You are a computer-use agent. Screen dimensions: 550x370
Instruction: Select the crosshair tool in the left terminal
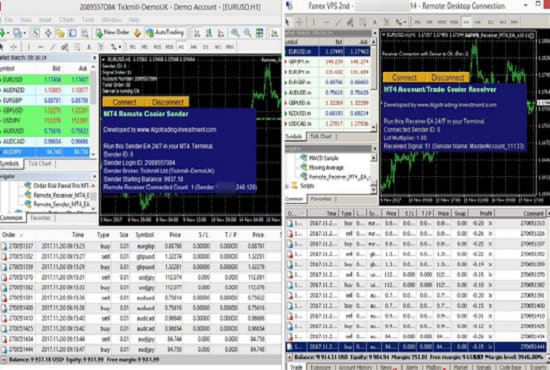coord(13,47)
